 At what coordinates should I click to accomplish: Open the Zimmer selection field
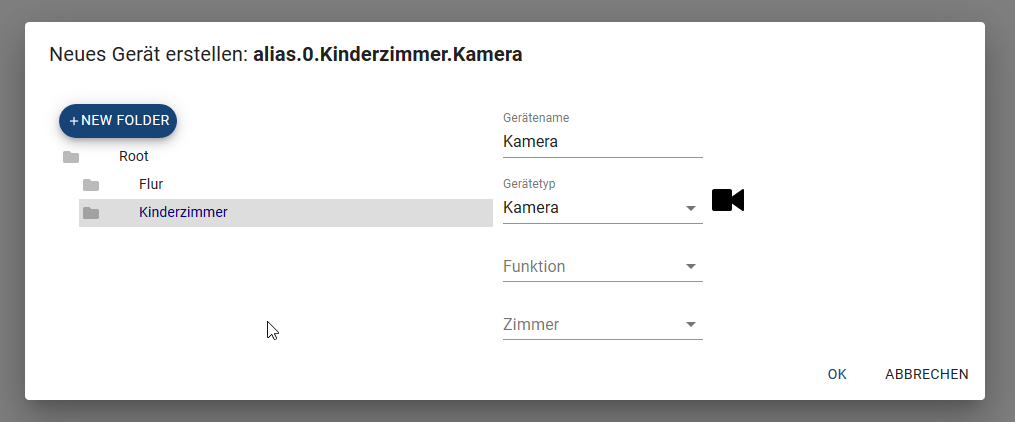coord(603,325)
